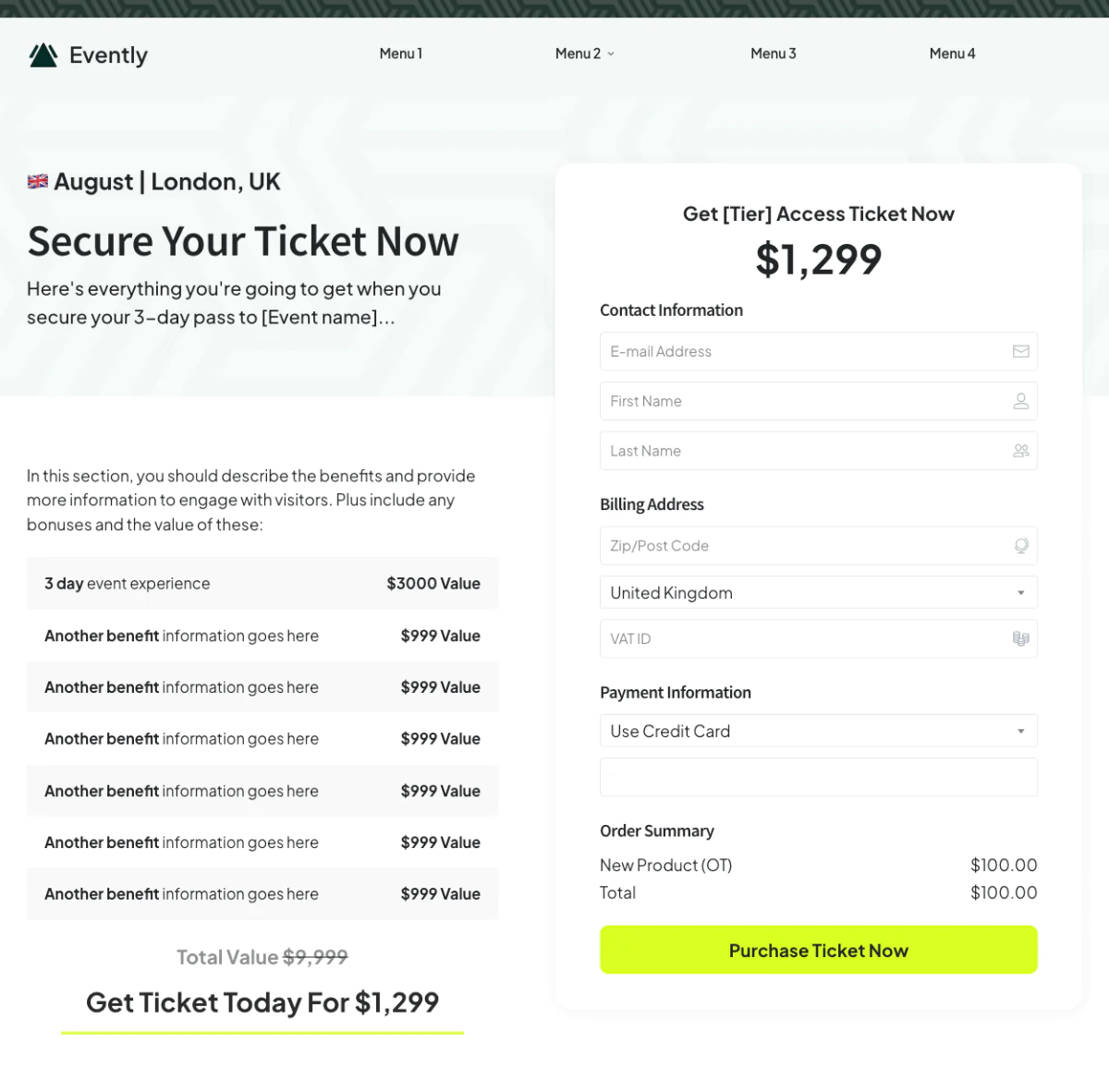Click the envelope icon in the E-mail field

pyautogui.click(x=1021, y=351)
